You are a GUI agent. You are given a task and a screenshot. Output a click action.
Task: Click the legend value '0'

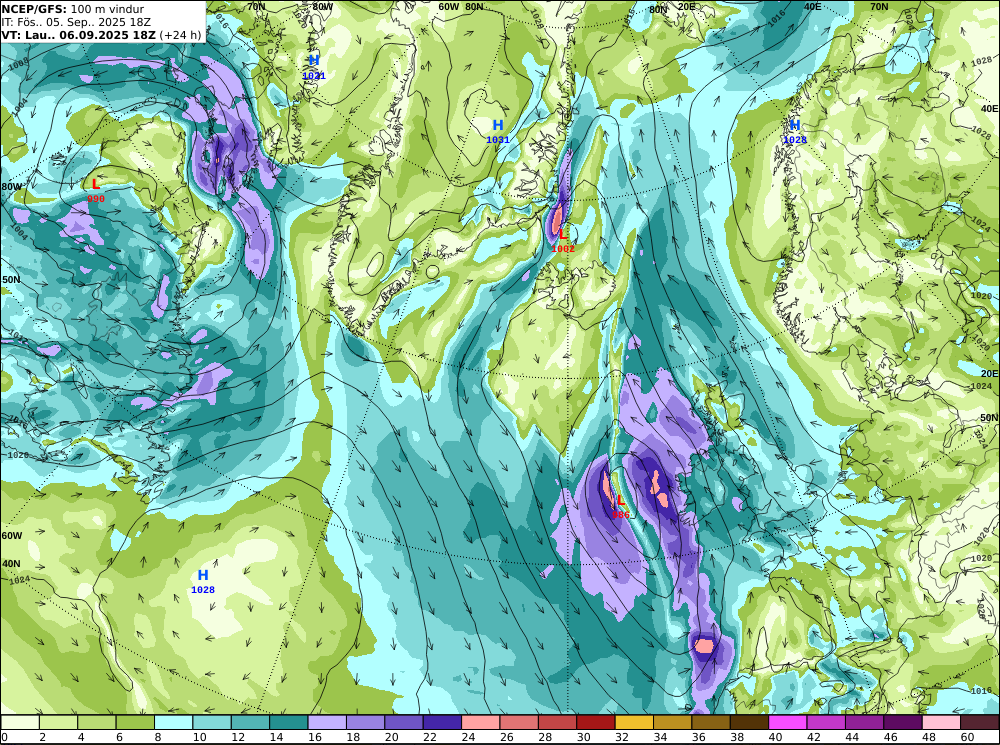[x=4, y=737]
